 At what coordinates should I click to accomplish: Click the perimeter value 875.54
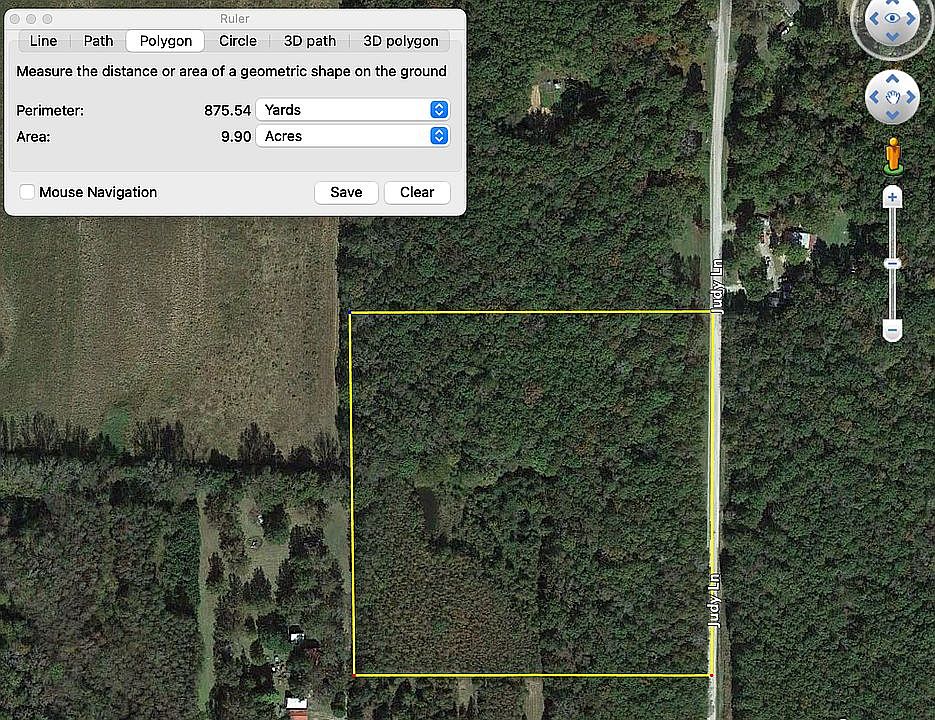pyautogui.click(x=227, y=110)
